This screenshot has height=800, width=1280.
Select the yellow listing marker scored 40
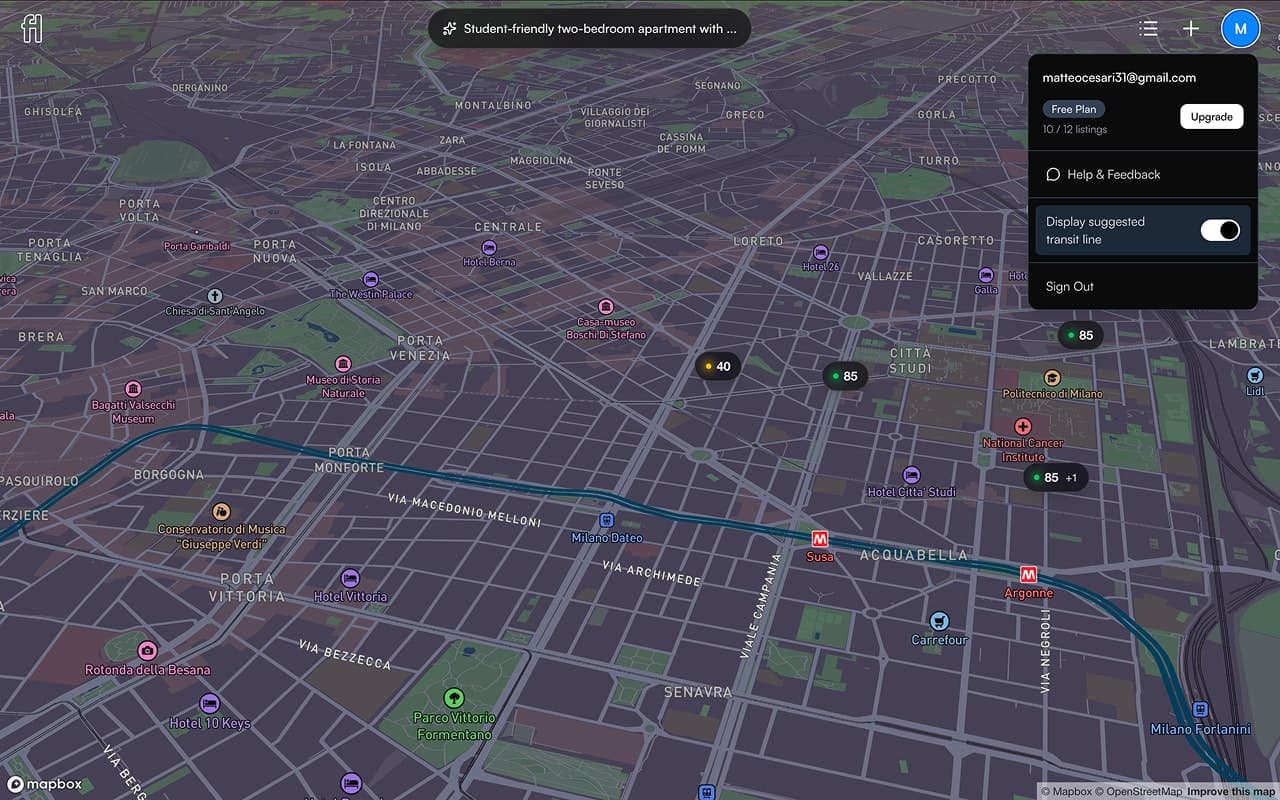coord(717,366)
